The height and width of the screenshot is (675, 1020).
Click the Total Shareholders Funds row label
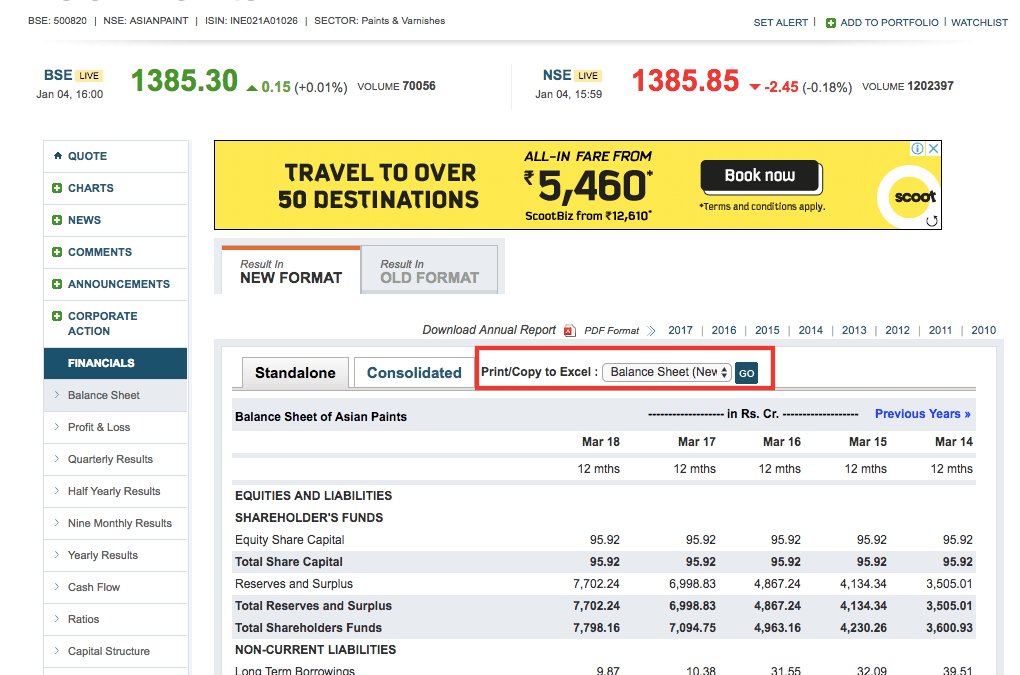tap(308, 628)
